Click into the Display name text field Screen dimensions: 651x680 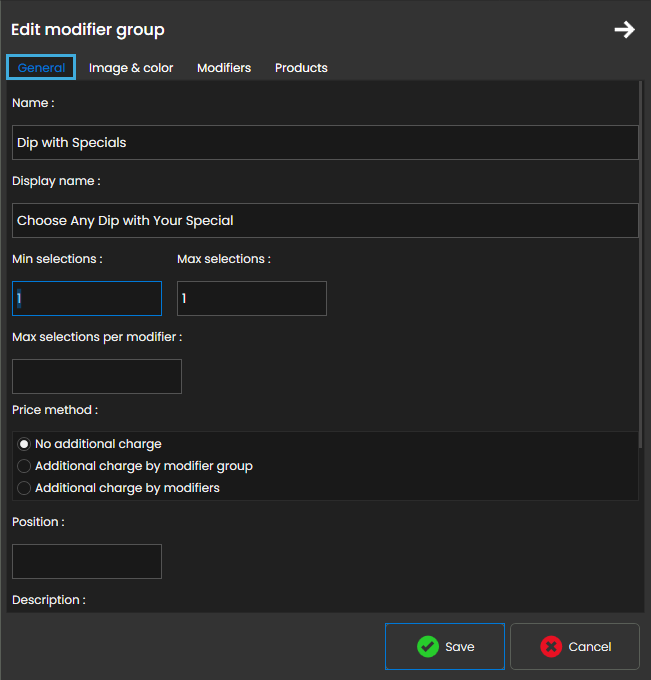click(x=325, y=221)
